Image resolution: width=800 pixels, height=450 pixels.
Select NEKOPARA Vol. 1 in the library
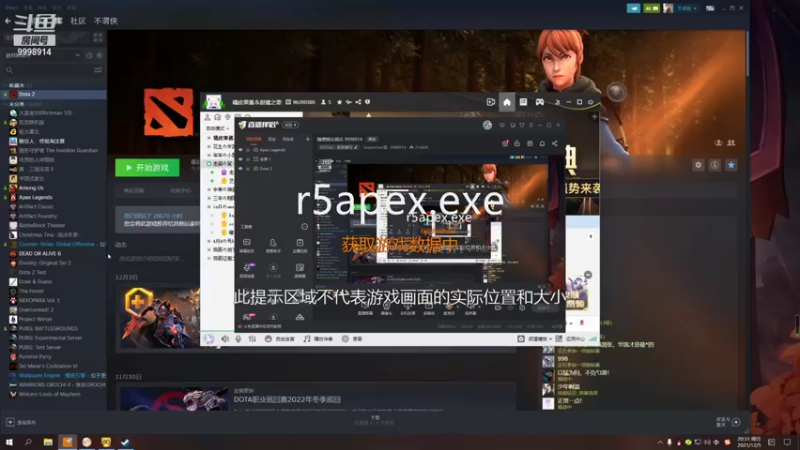tap(54, 301)
